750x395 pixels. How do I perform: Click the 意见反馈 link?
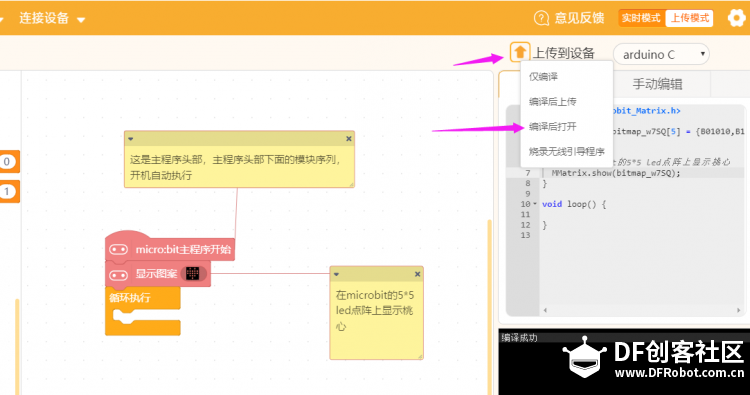579,18
